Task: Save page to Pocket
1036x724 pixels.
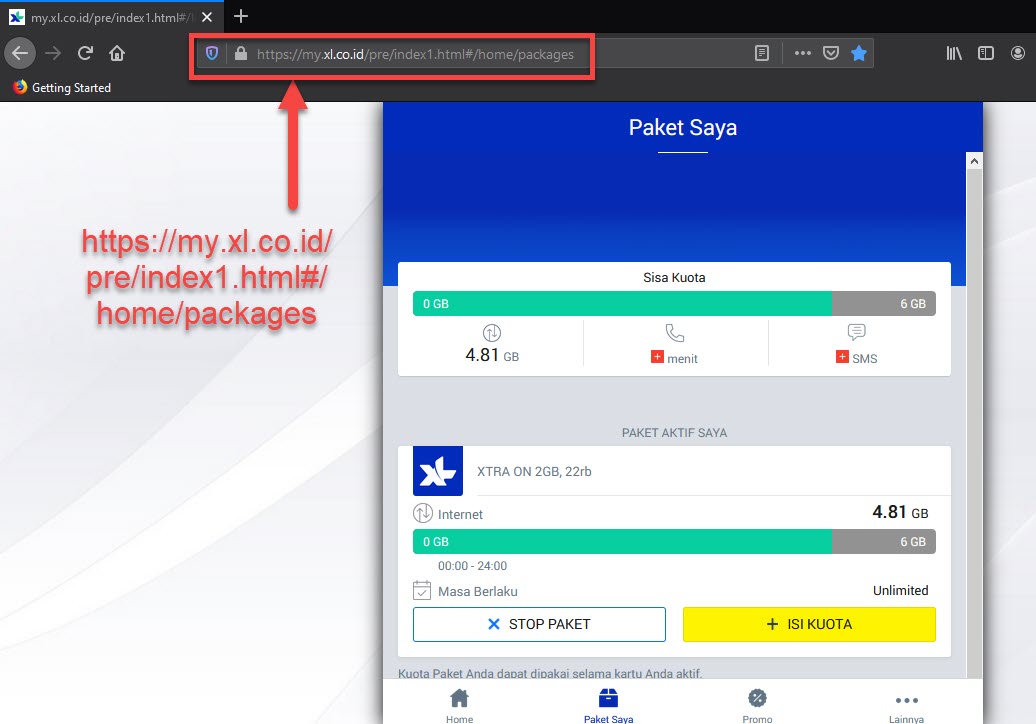Action: click(831, 53)
